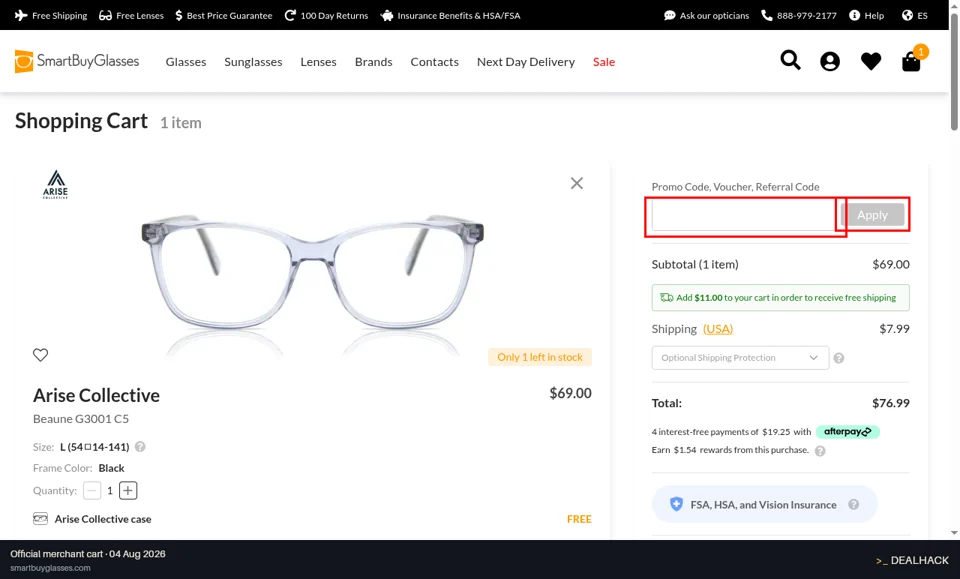Add Beaune G3001 to wishlist heart

click(40, 355)
